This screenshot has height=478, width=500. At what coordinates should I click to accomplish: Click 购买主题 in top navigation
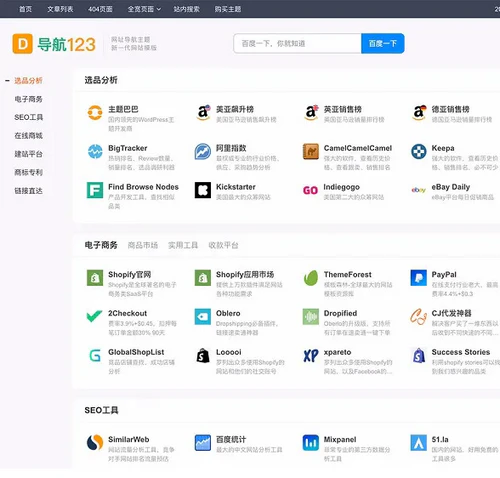(228, 9)
